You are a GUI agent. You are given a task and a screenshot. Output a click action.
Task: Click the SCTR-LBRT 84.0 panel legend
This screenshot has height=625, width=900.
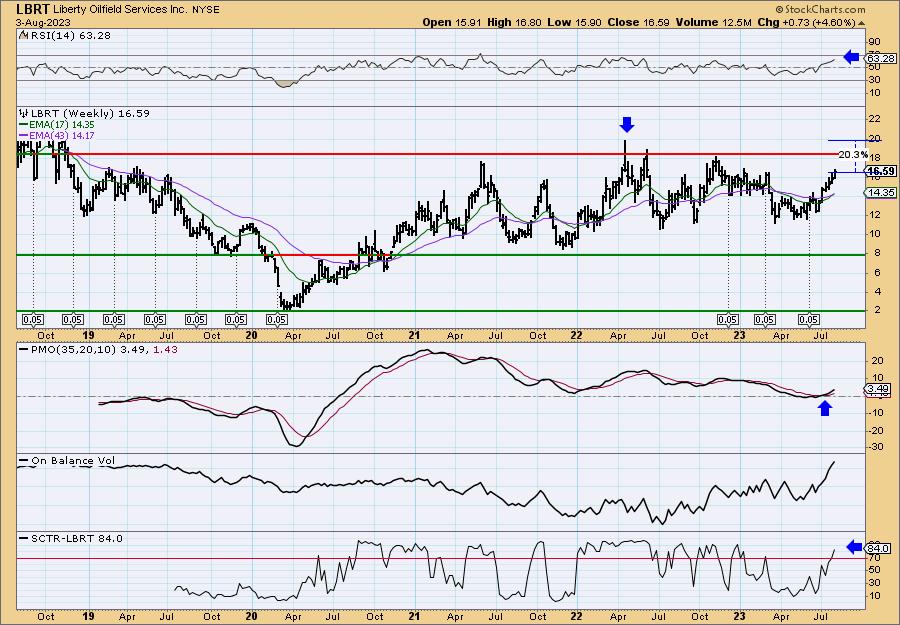click(71, 538)
